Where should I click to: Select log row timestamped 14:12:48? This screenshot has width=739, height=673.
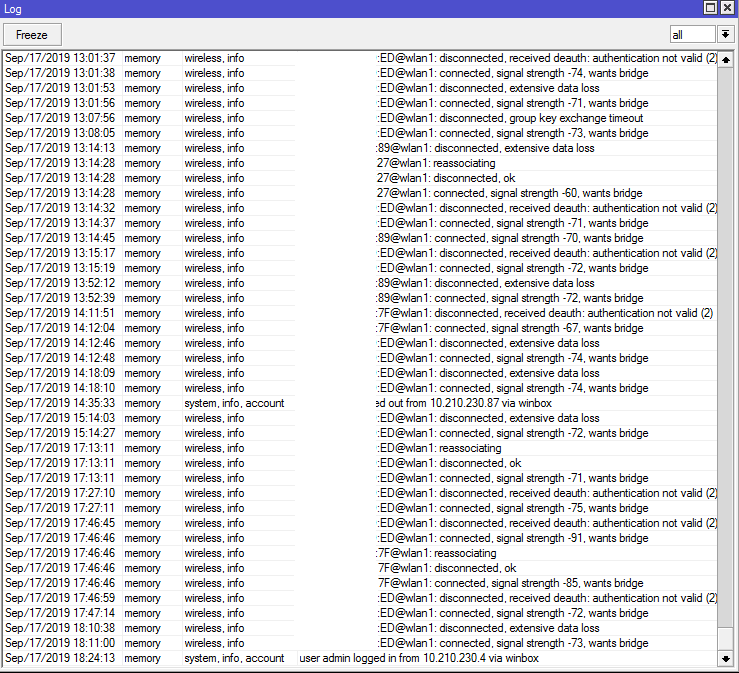[361, 358]
